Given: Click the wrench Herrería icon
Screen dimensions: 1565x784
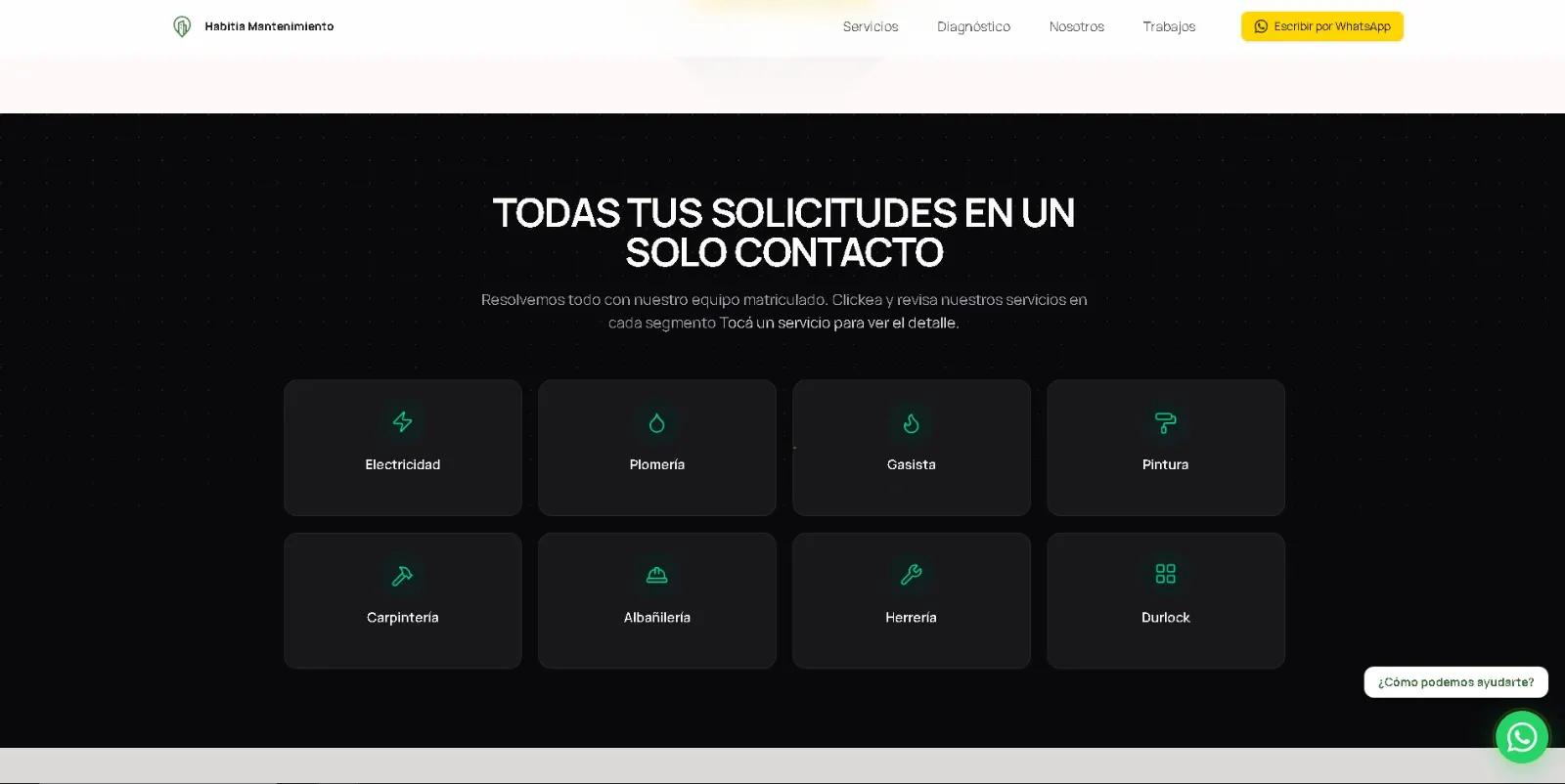Looking at the screenshot, I should [912, 575].
